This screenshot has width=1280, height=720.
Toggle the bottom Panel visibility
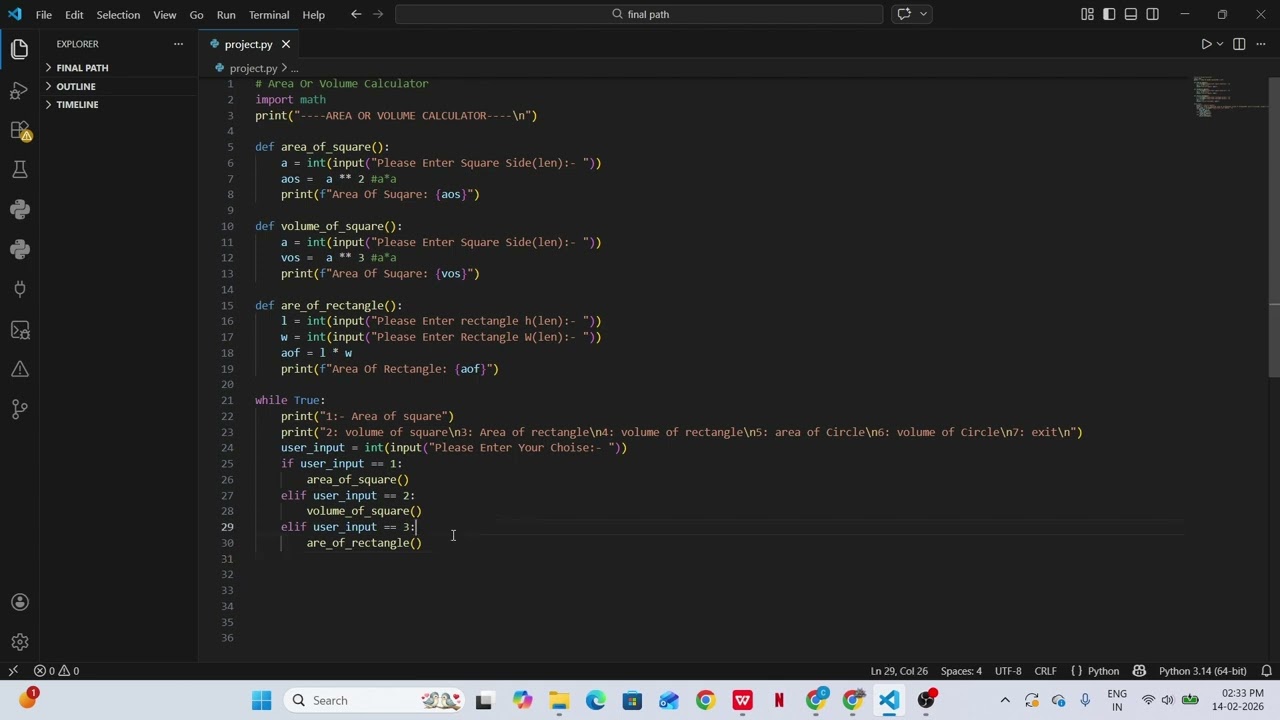coord(1131,14)
